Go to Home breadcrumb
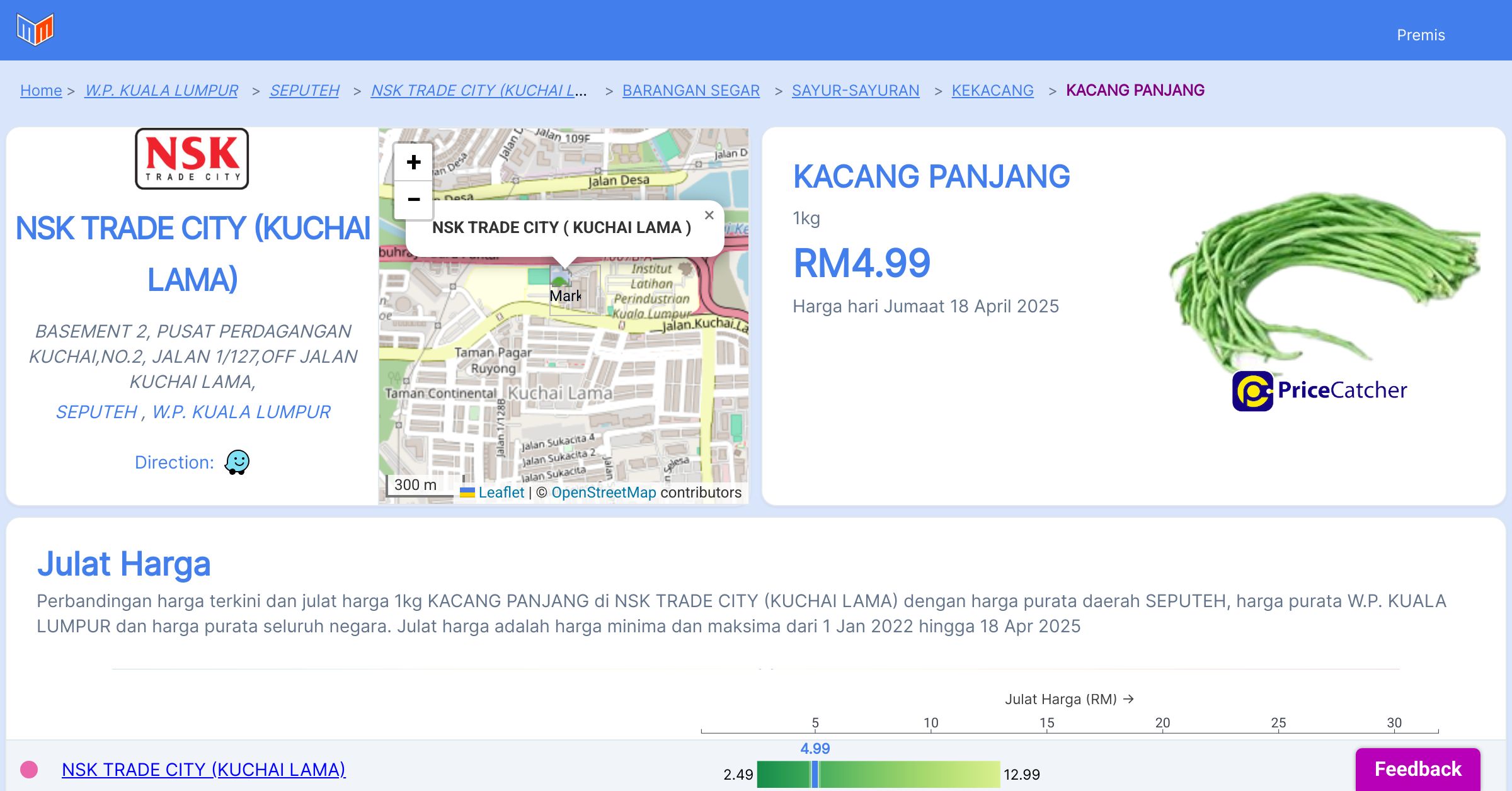 [x=41, y=91]
